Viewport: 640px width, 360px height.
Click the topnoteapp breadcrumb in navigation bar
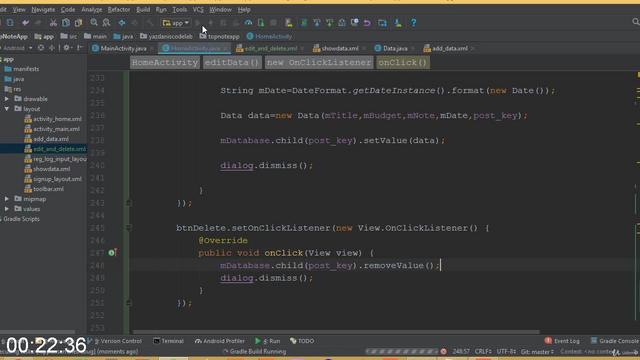[220, 36]
